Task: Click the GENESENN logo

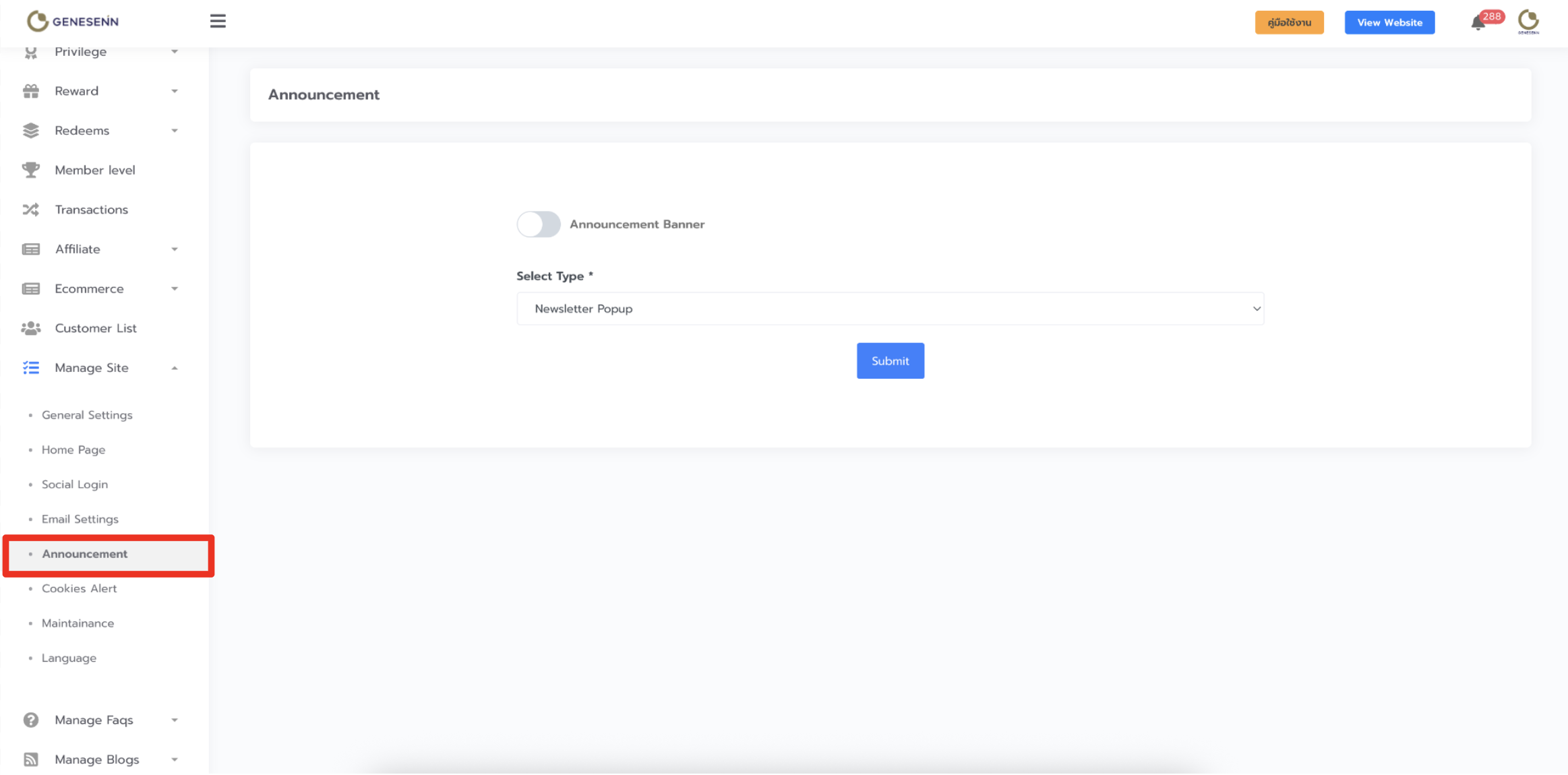Action: tap(73, 22)
